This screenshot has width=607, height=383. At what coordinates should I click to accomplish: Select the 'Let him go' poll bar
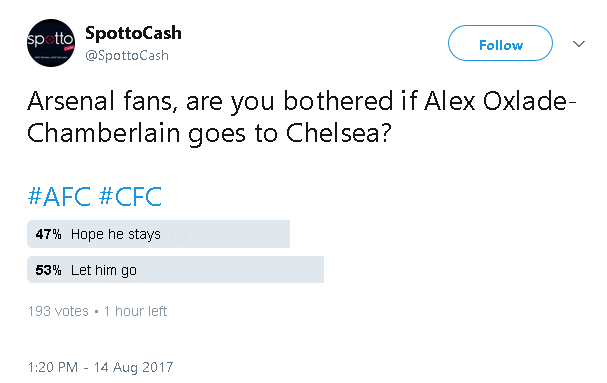click(175, 270)
